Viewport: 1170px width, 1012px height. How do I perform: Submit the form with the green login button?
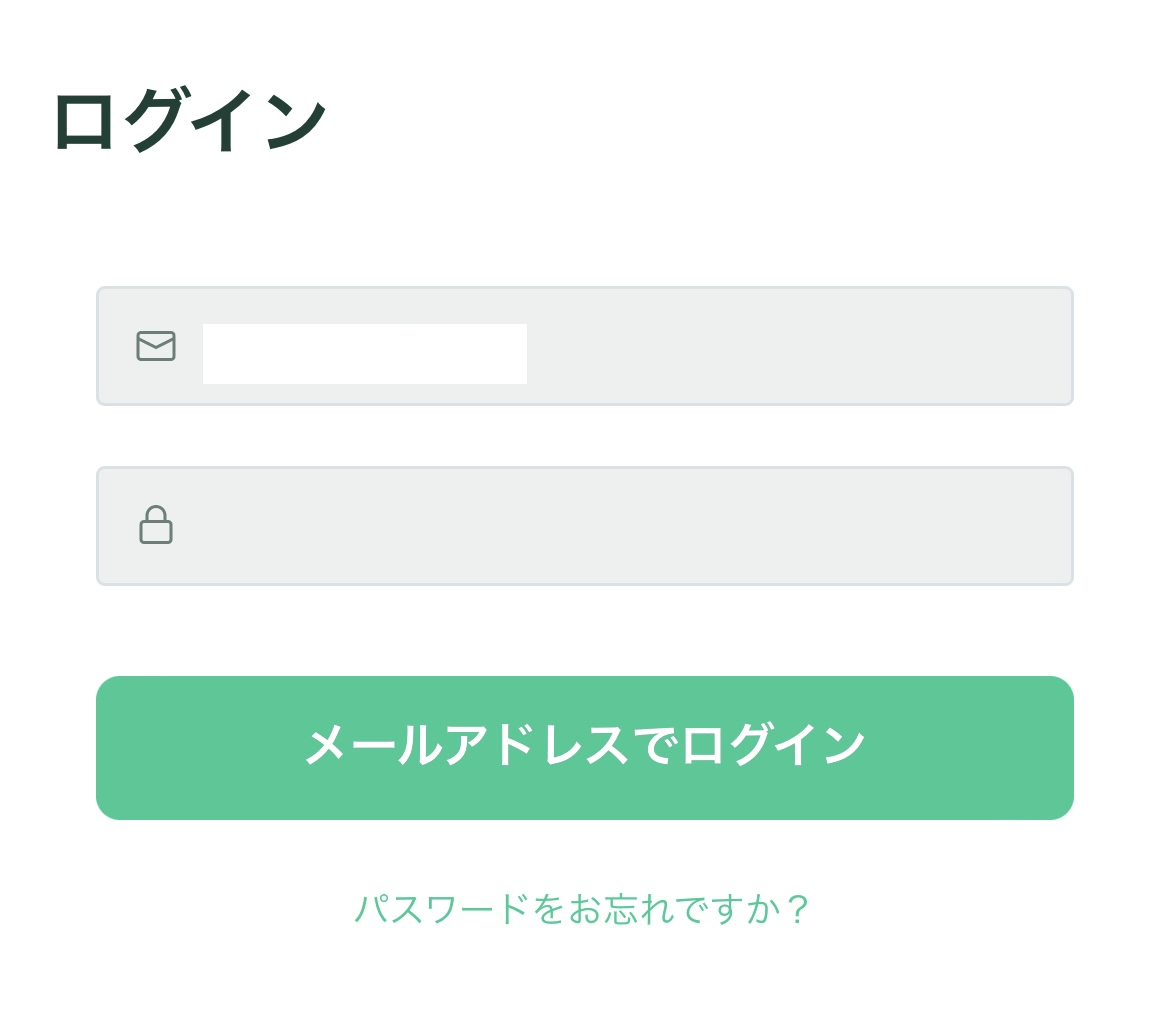click(584, 748)
